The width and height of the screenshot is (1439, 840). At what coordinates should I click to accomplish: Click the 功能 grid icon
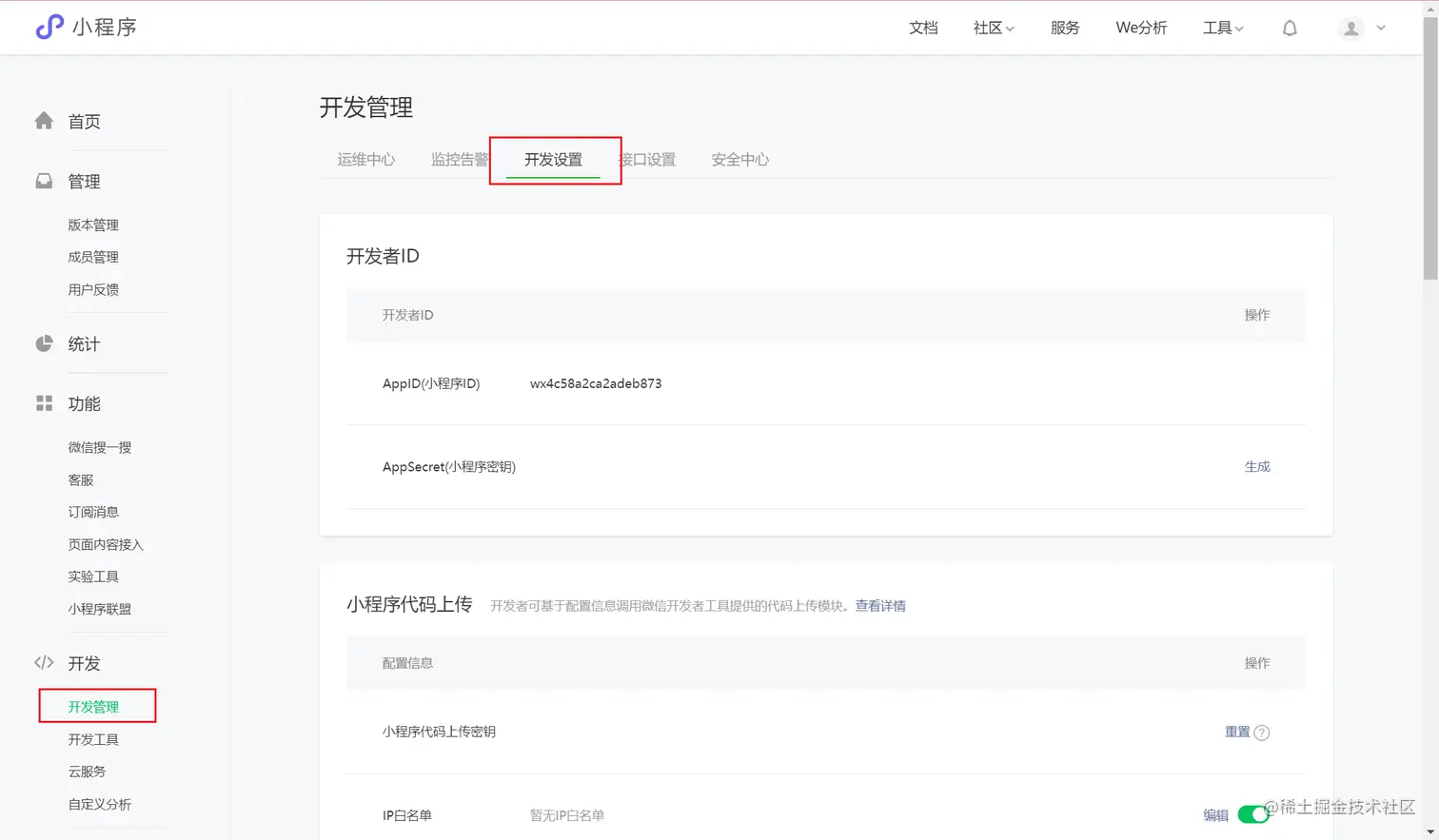(x=44, y=403)
